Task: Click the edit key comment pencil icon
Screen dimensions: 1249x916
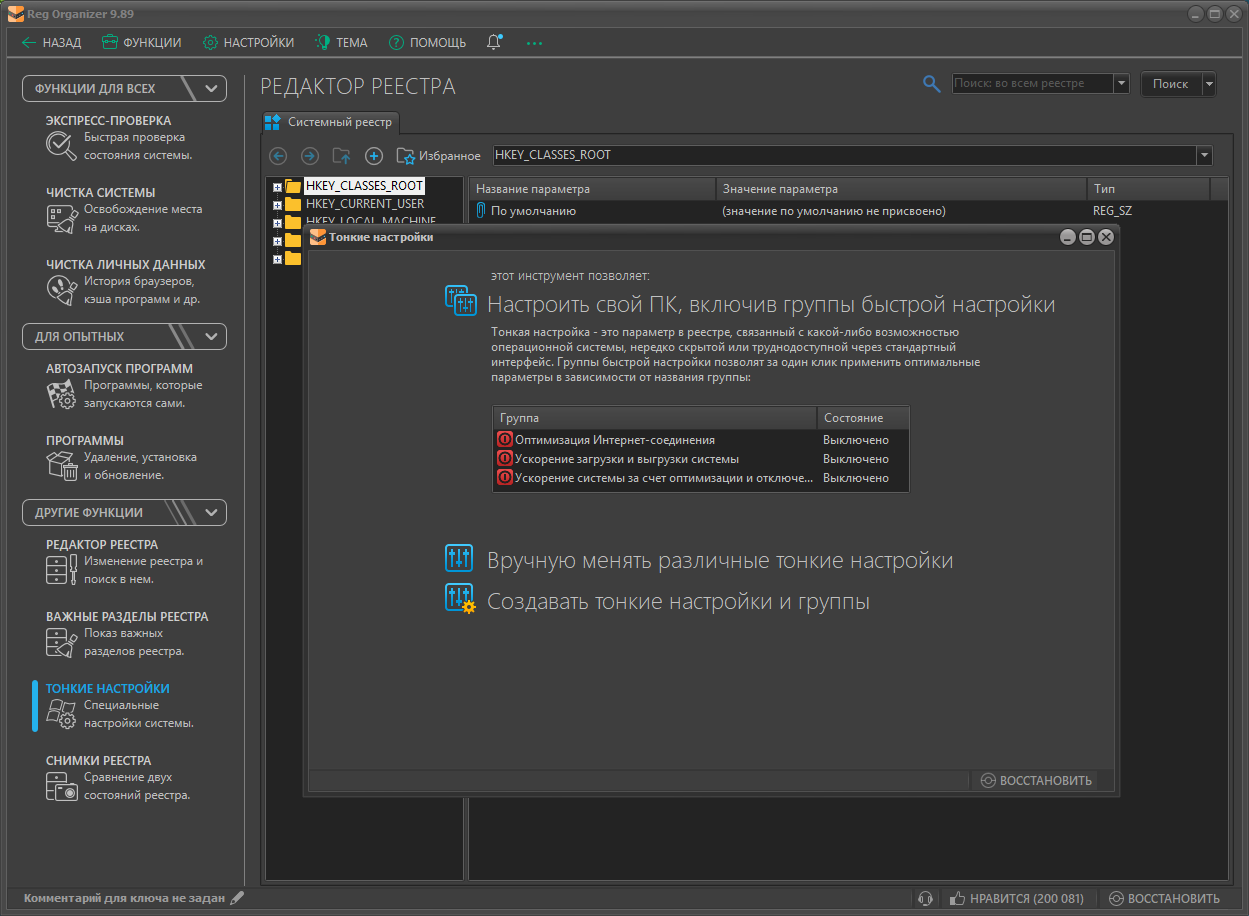Action: coord(237,898)
